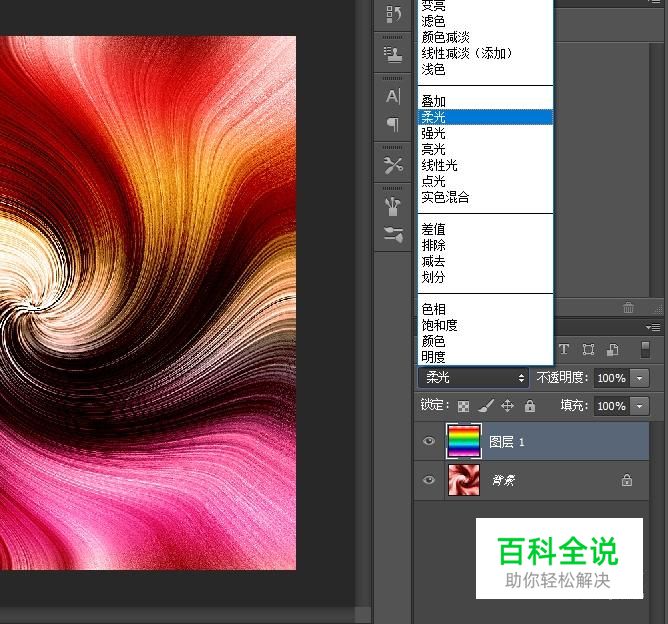Image resolution: width=668 pixels, height=624 pixels.
Task: Choose 划分 blend mode
Action: click(x=485, y=277)
